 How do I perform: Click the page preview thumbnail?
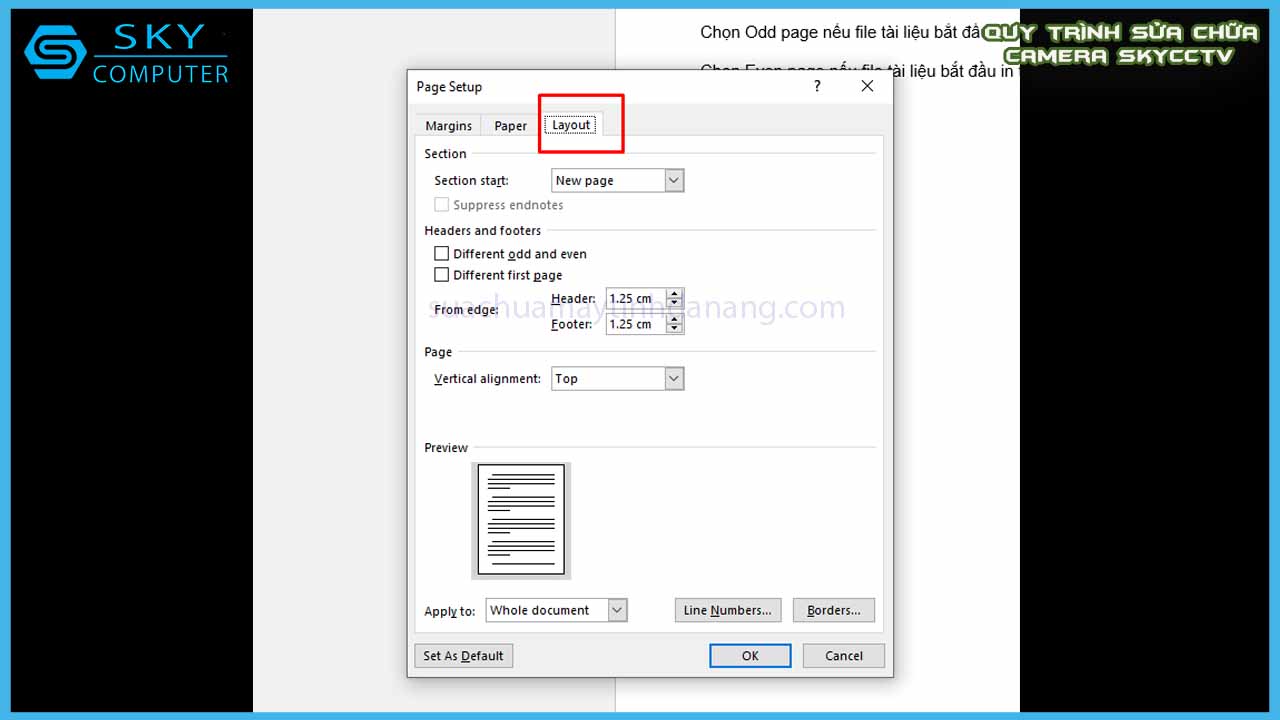(x=521, y=520)
